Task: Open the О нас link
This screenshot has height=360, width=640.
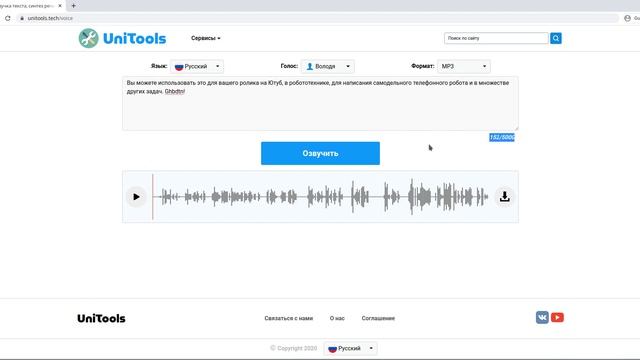Action: [337, 318]
